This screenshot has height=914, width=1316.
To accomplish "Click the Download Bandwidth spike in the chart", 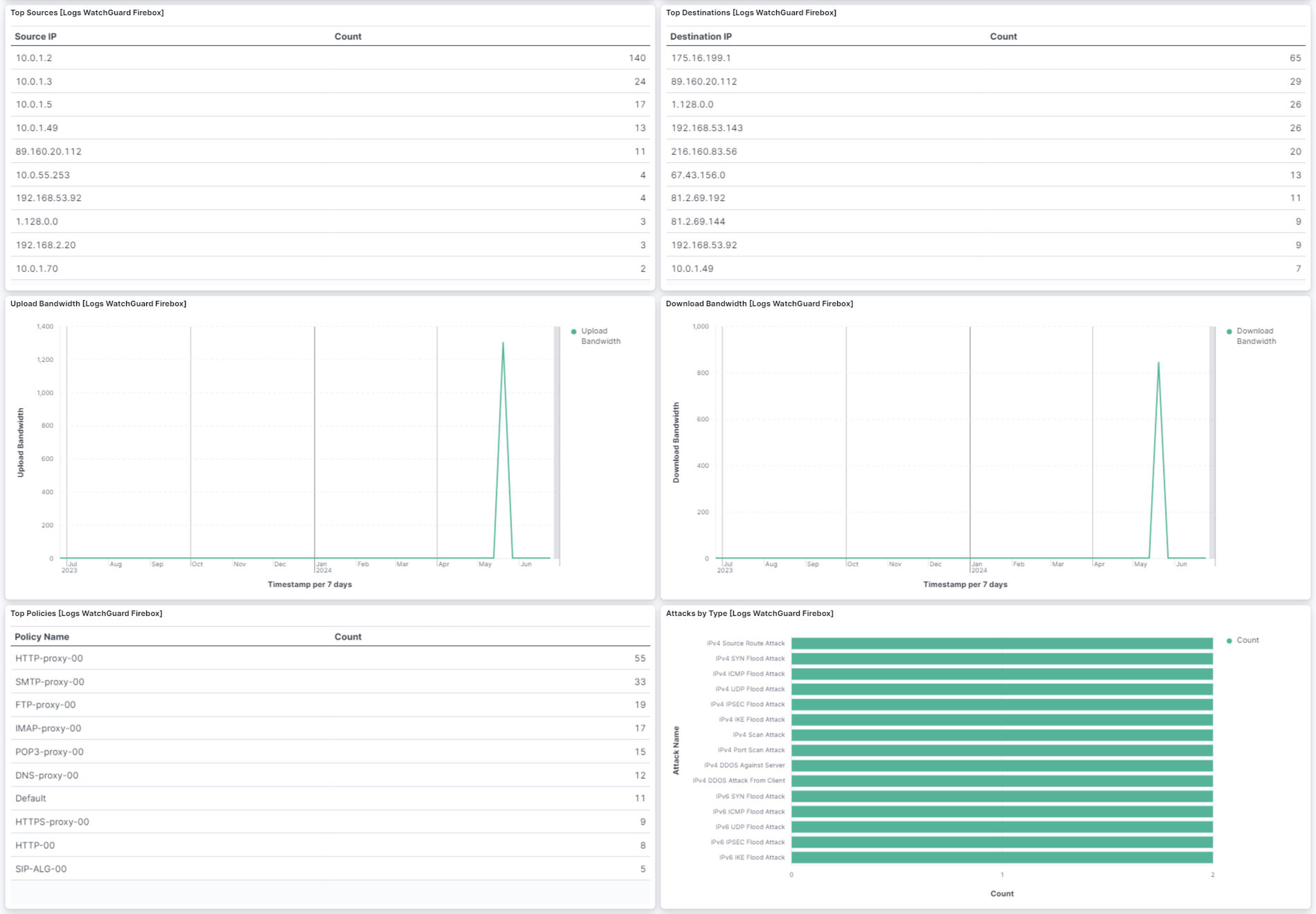I will [x=1159, y=362].
